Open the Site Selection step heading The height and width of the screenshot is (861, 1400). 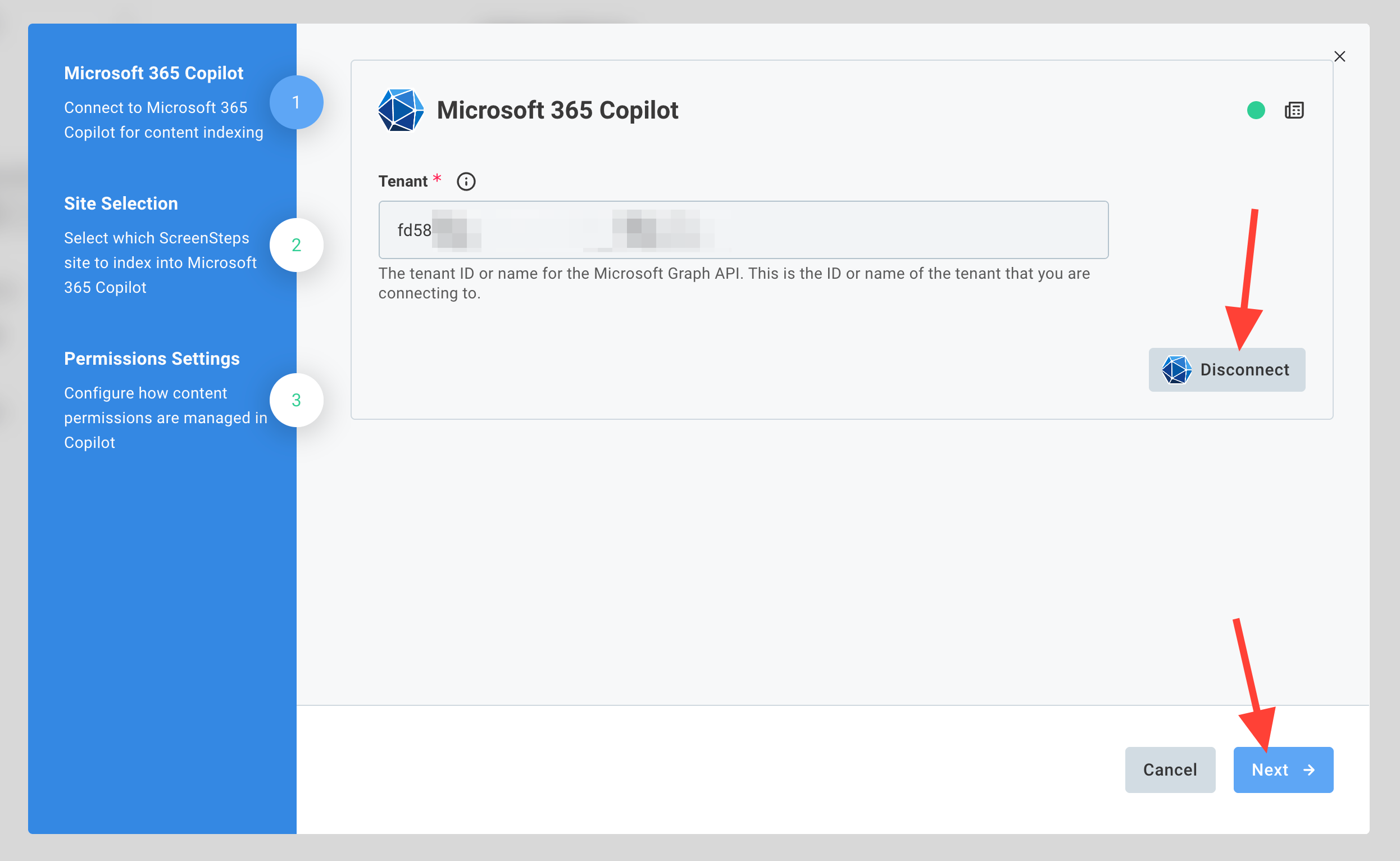[121, 203]
